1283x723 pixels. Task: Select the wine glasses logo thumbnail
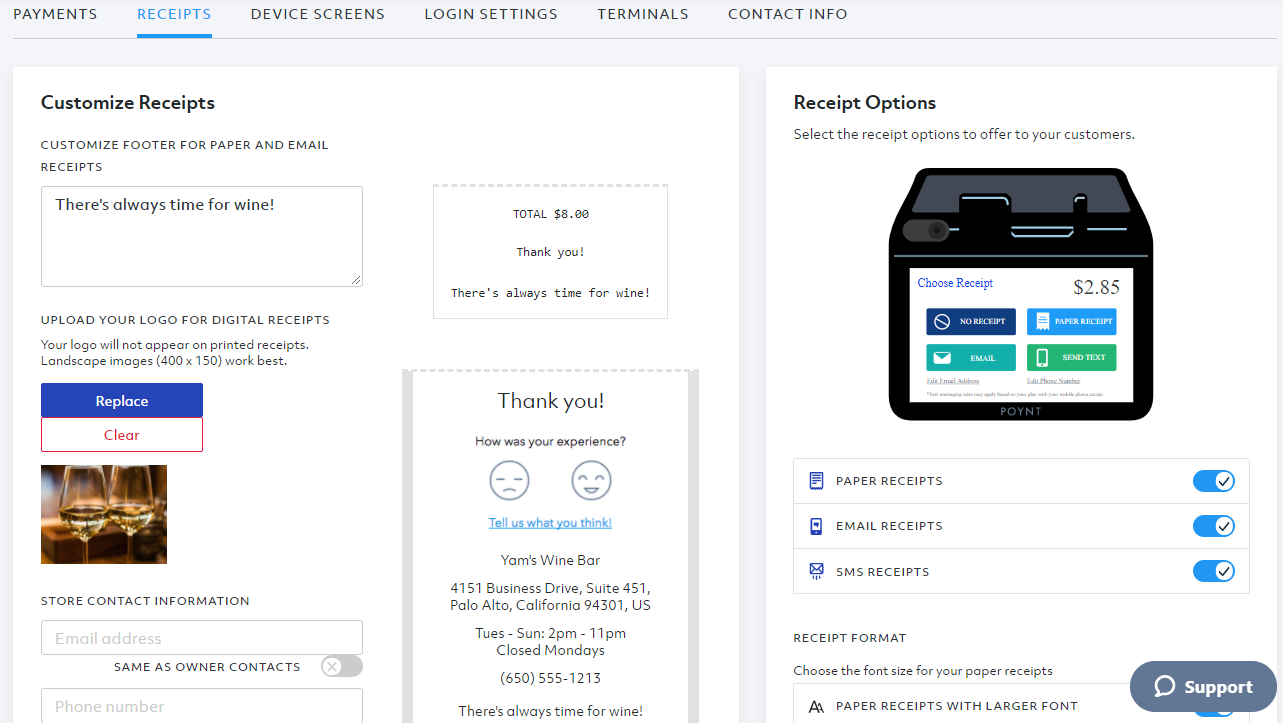click(x=104, y=514)
